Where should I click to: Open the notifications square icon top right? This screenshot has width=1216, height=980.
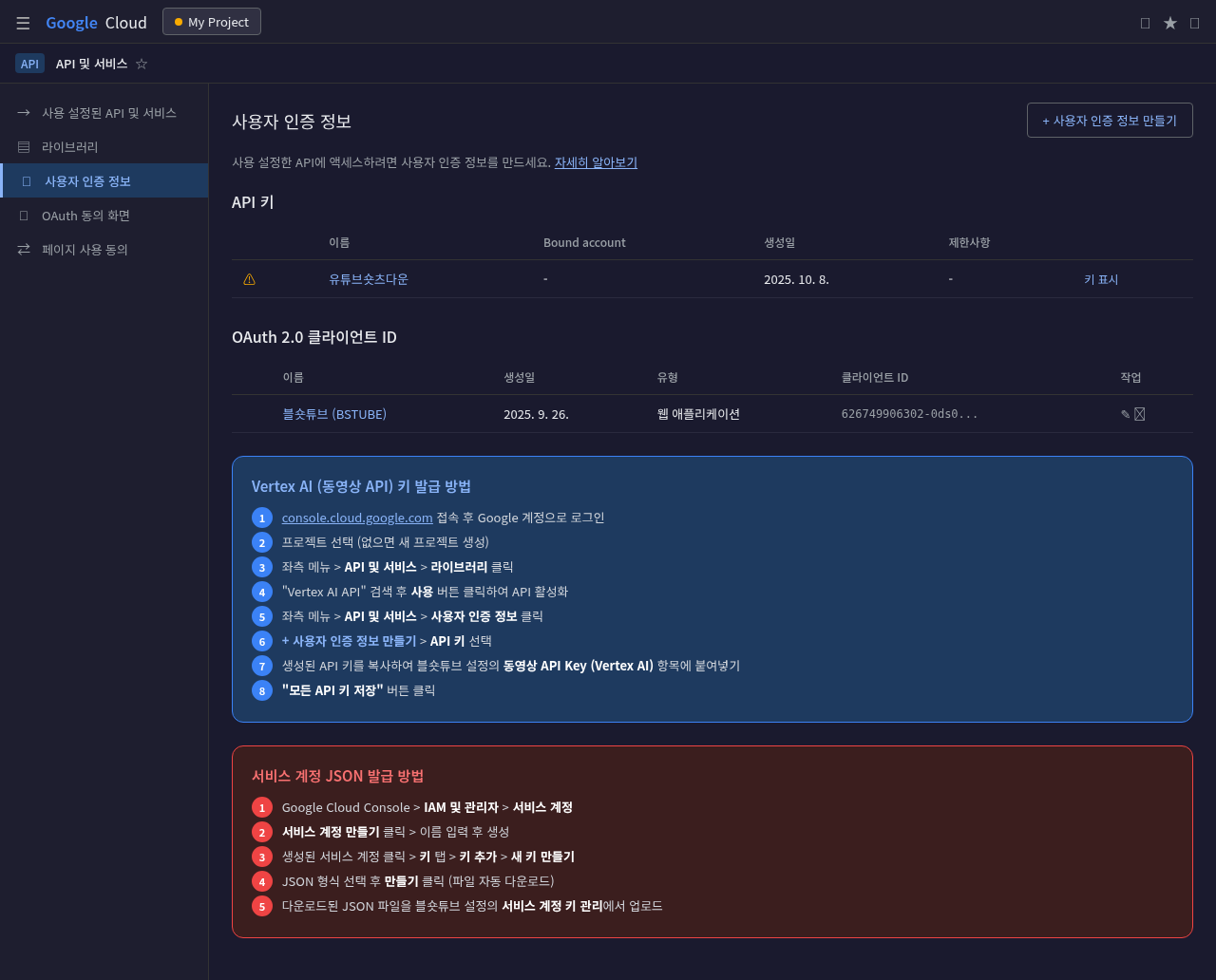tap(1144, 22)
